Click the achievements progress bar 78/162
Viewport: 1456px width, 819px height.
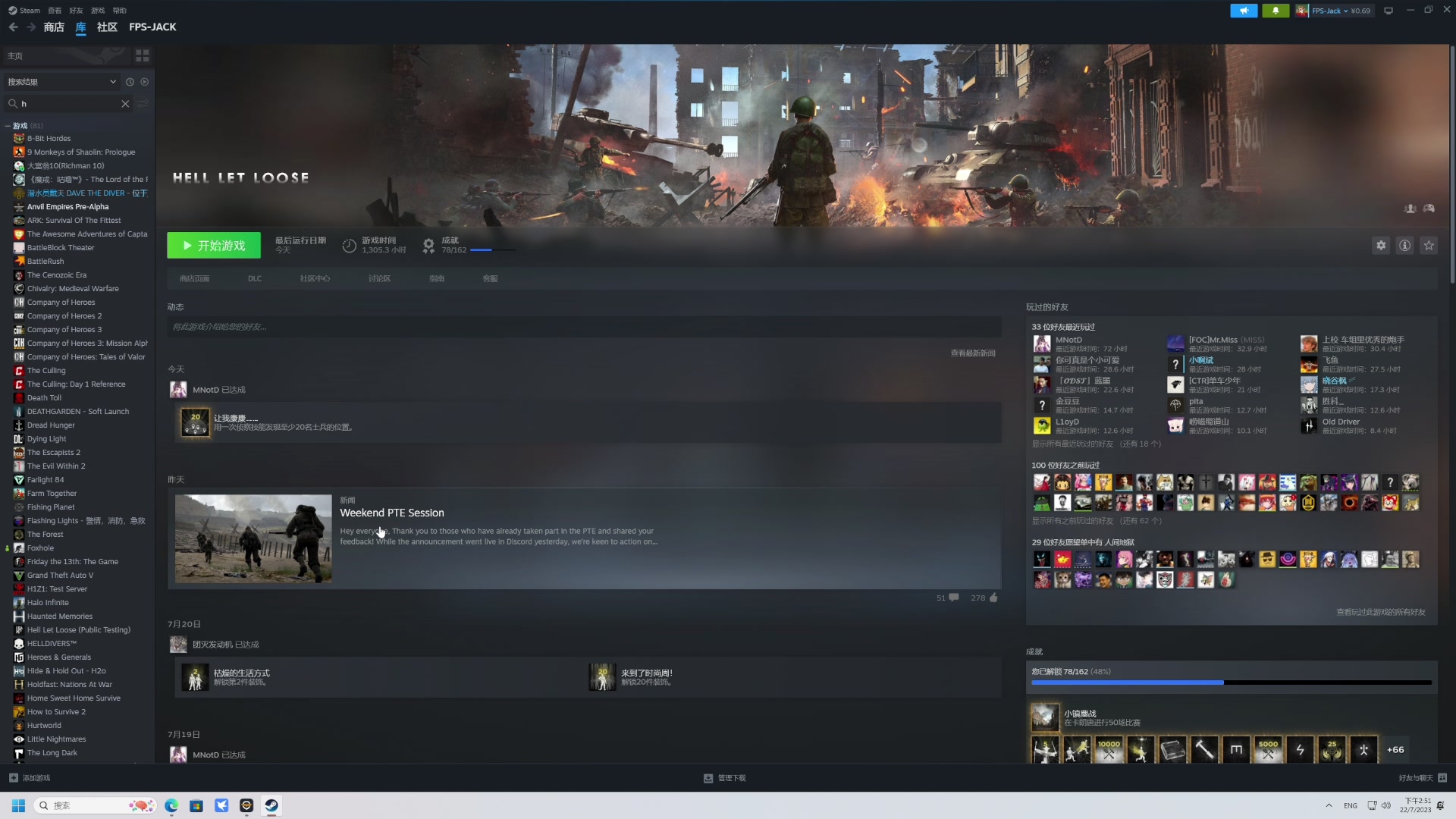coord(1232,682)
